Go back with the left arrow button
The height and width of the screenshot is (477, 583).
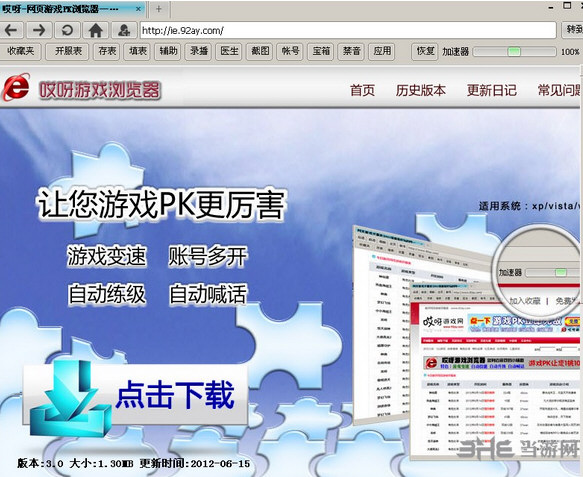pyautogui.click(x=12, y=30)
